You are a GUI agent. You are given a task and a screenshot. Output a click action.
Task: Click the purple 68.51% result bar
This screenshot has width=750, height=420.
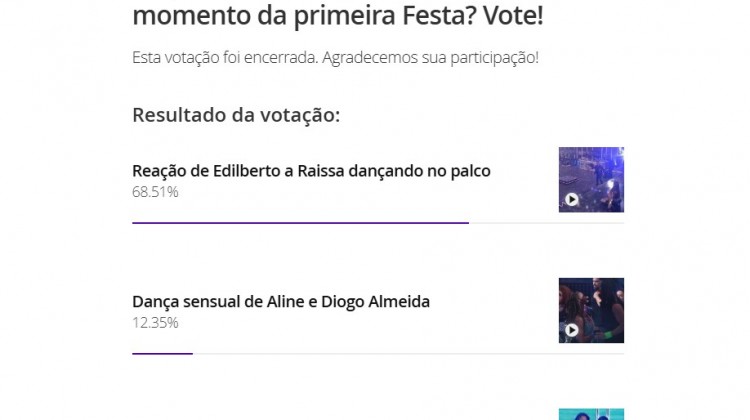300,222
